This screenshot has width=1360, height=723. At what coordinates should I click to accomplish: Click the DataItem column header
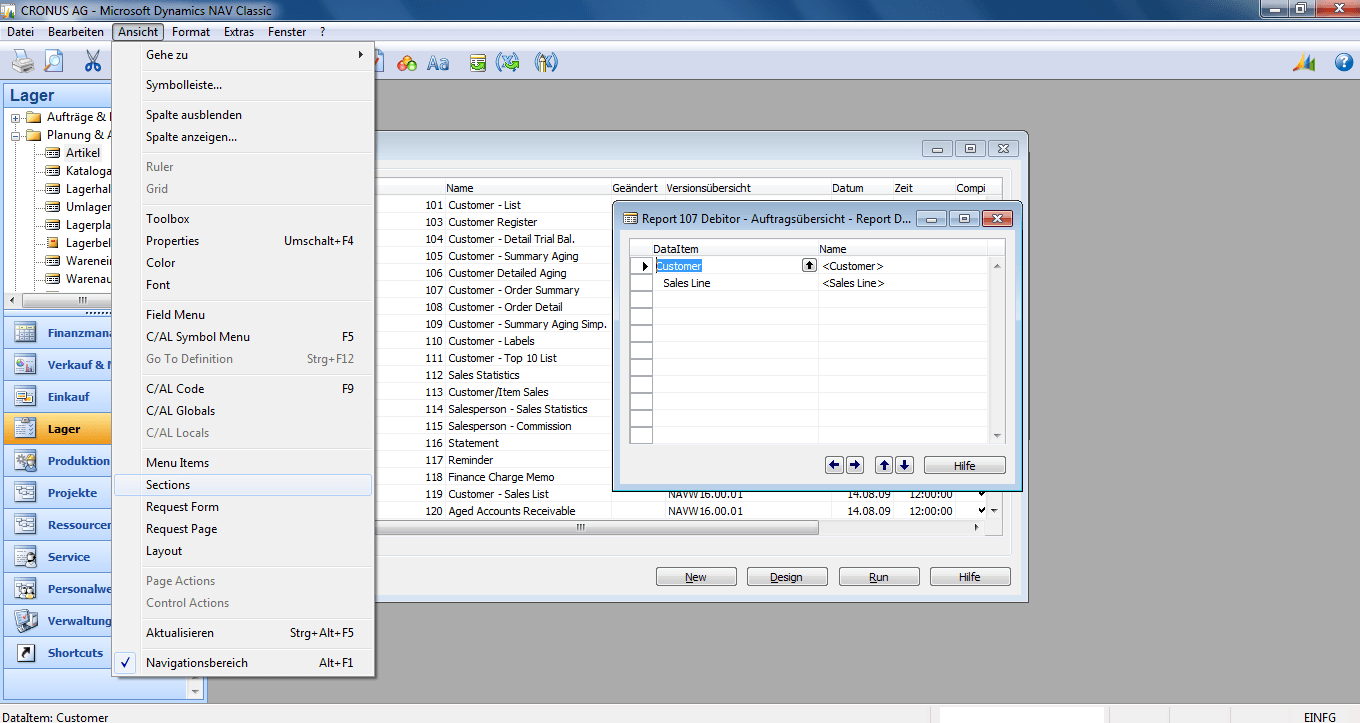tap(675, 249)
